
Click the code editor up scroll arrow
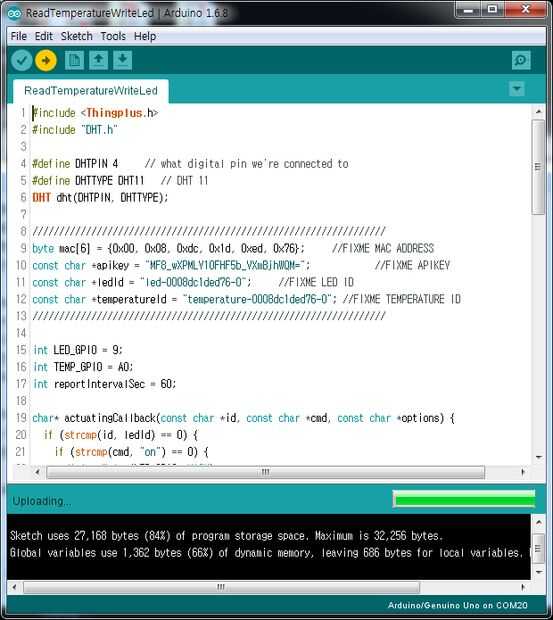click(x=538, y=112)
